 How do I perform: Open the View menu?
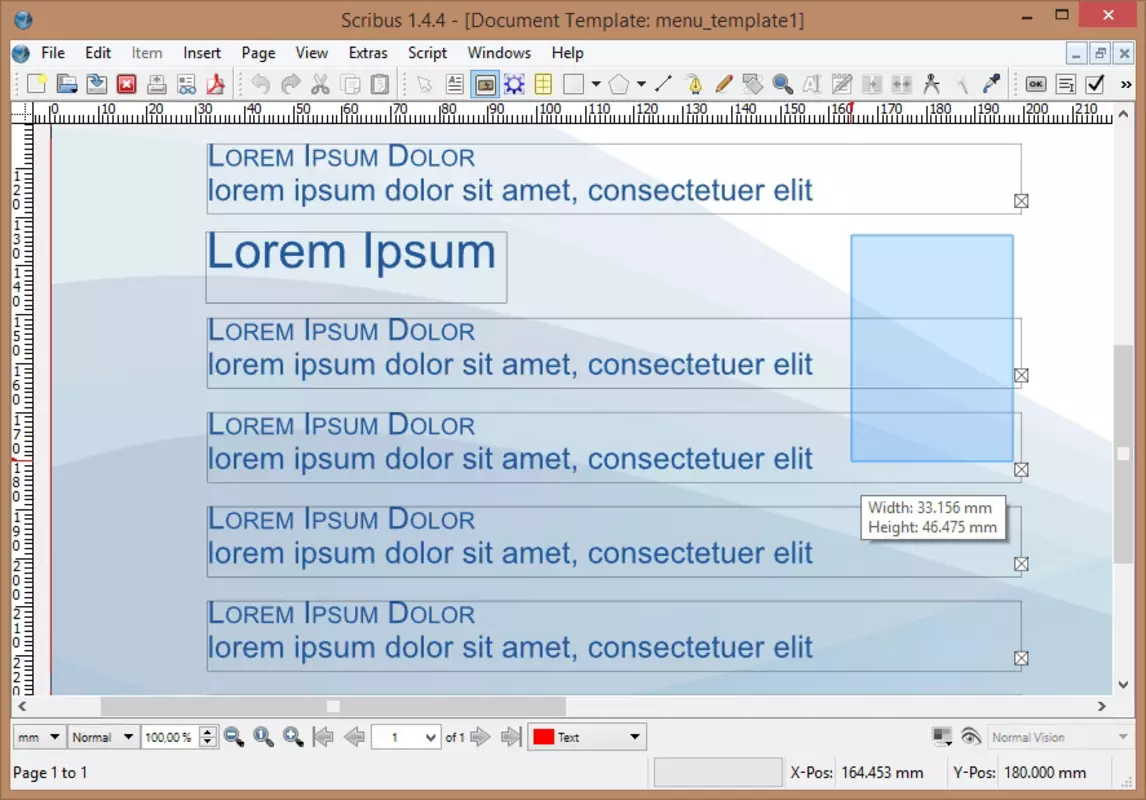(311, 53)
